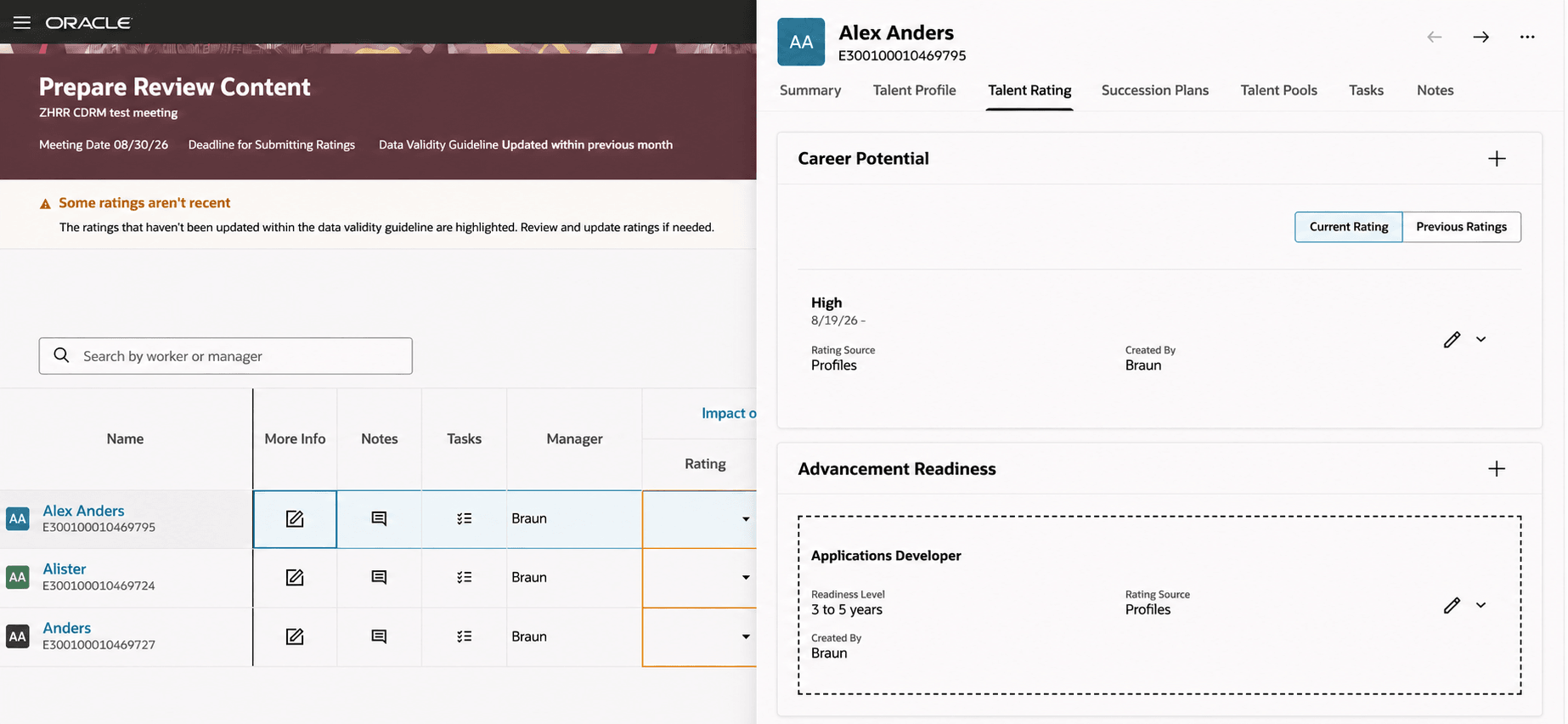
Task: Click 'Meeting Date 08/30/26' text
Action: click(x=104, y=144)
